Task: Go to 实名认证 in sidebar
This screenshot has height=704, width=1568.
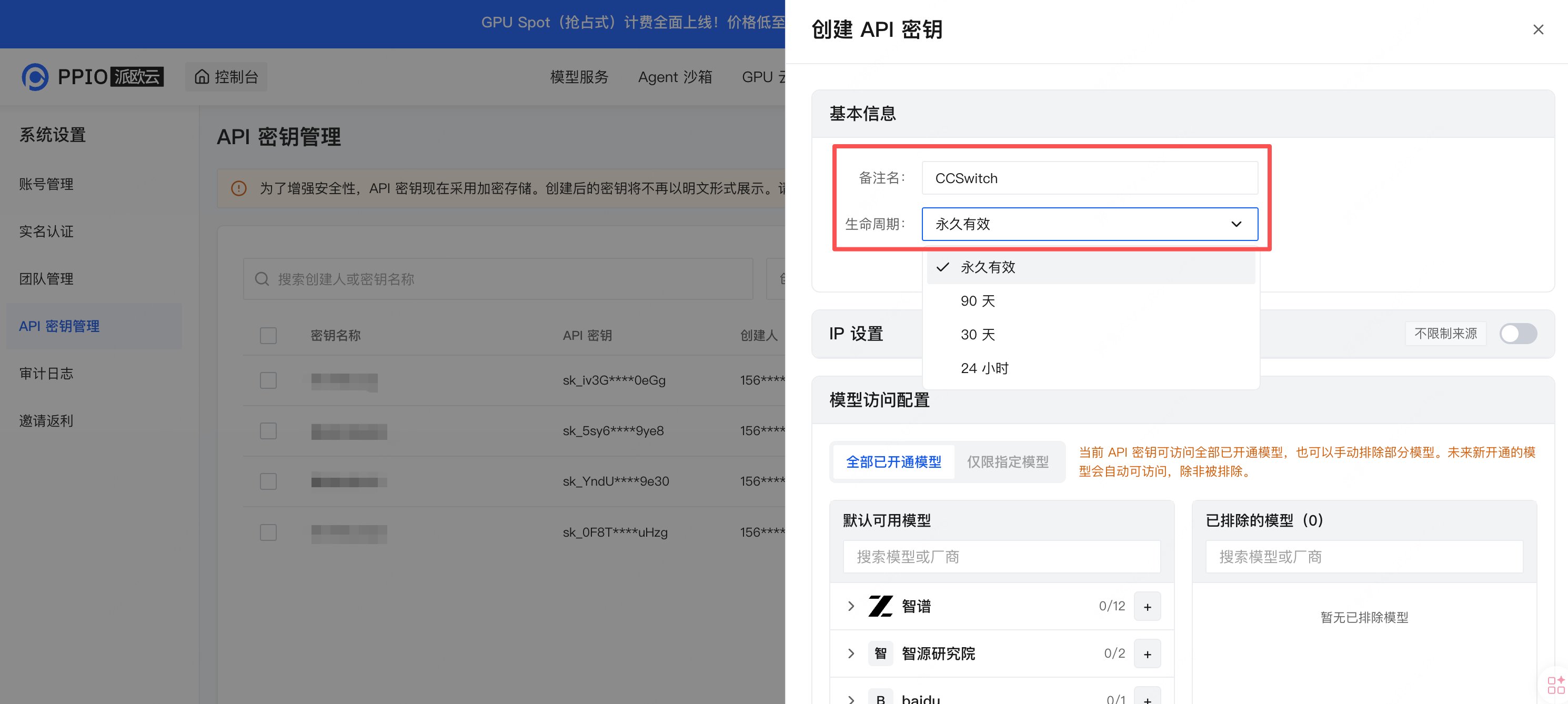Action: (x=46, y=232)
